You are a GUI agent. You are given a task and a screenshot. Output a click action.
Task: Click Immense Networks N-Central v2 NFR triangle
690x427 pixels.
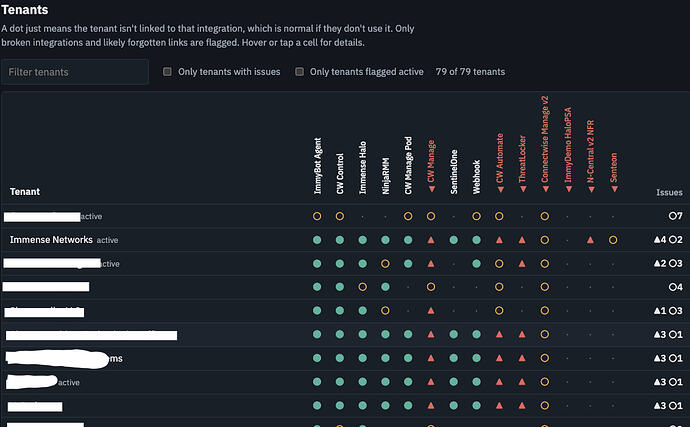590,240
